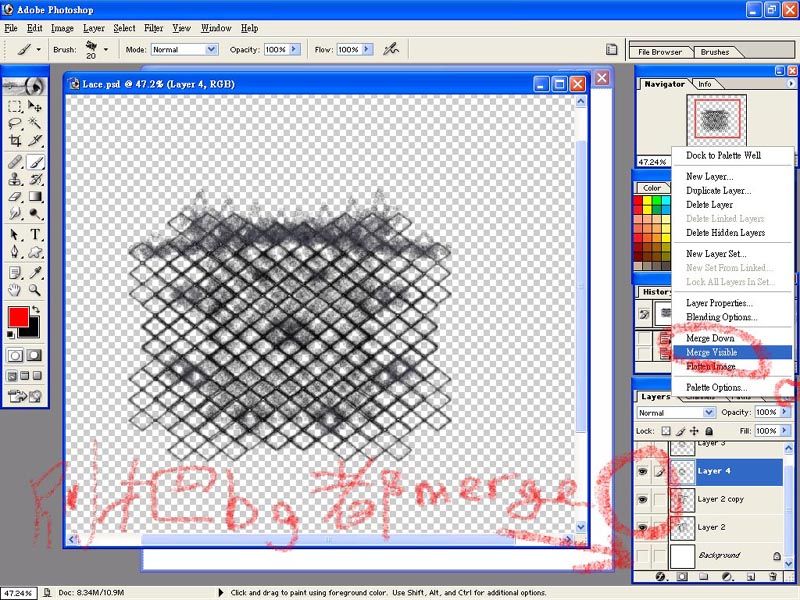This screenshot has width=800, height=600.
Task: Select the Zoom tool
Action: tap(35, 290)
